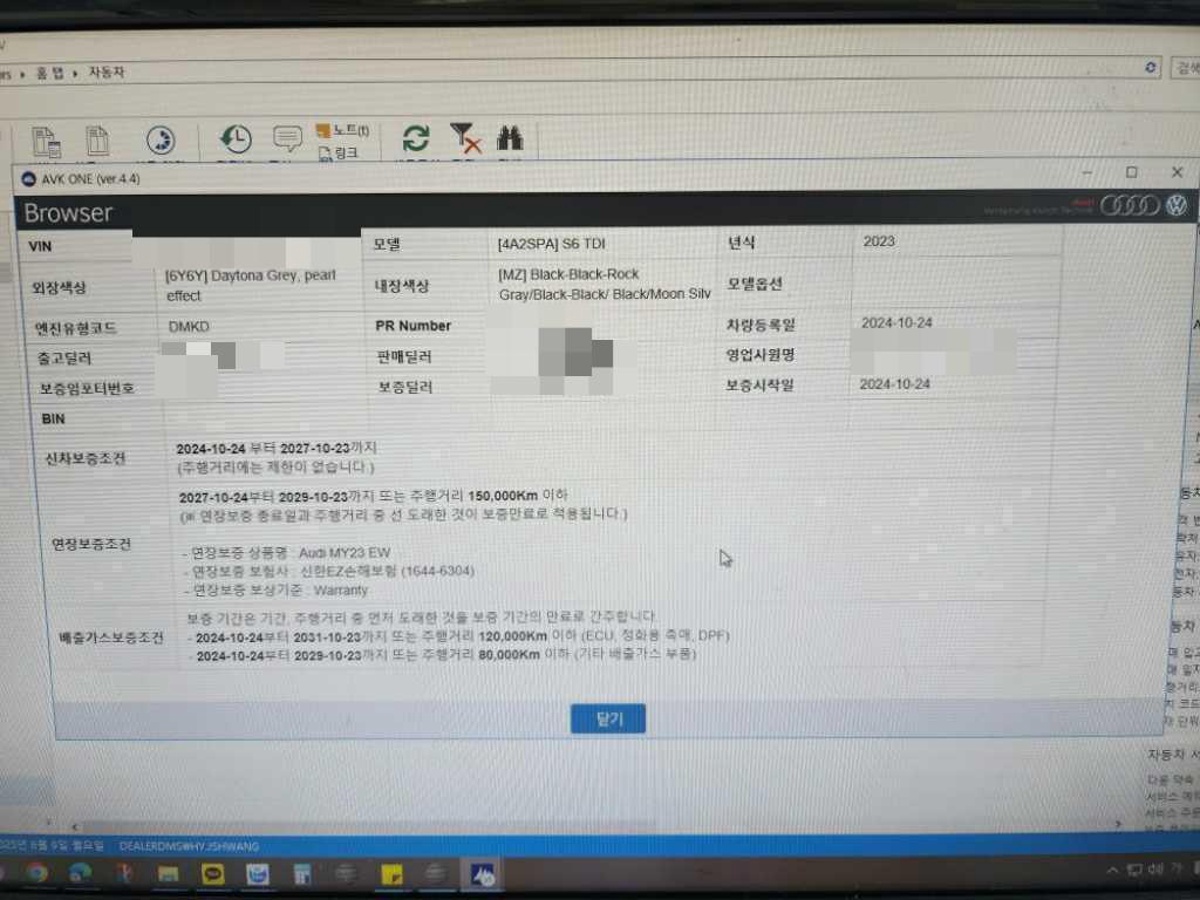Click the 링크 link toolbar item

338,153
